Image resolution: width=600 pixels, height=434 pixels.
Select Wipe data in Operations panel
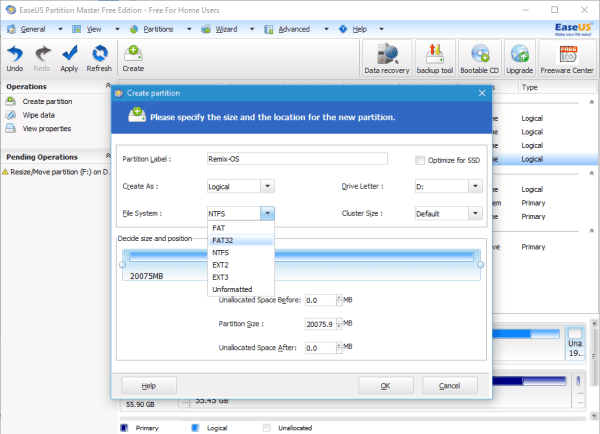click(38, 115)
